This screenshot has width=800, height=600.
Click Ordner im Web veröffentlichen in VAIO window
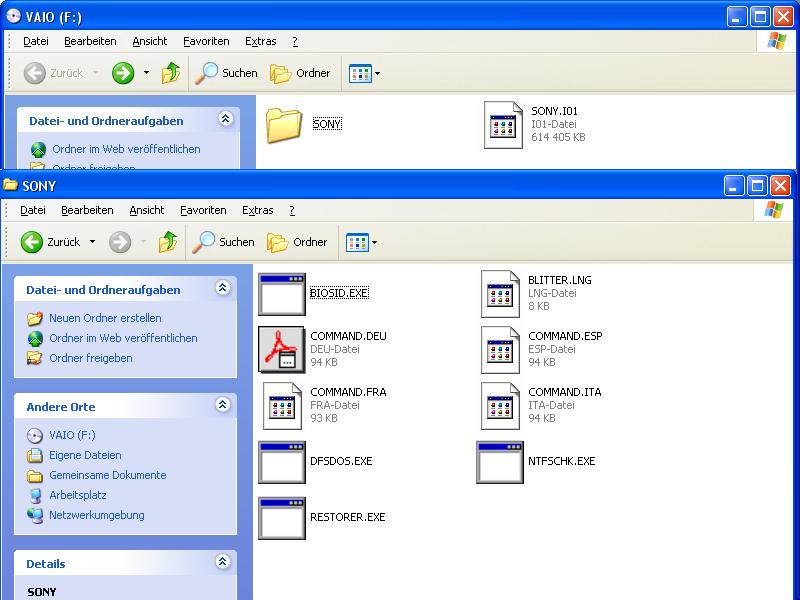point(126,149)
